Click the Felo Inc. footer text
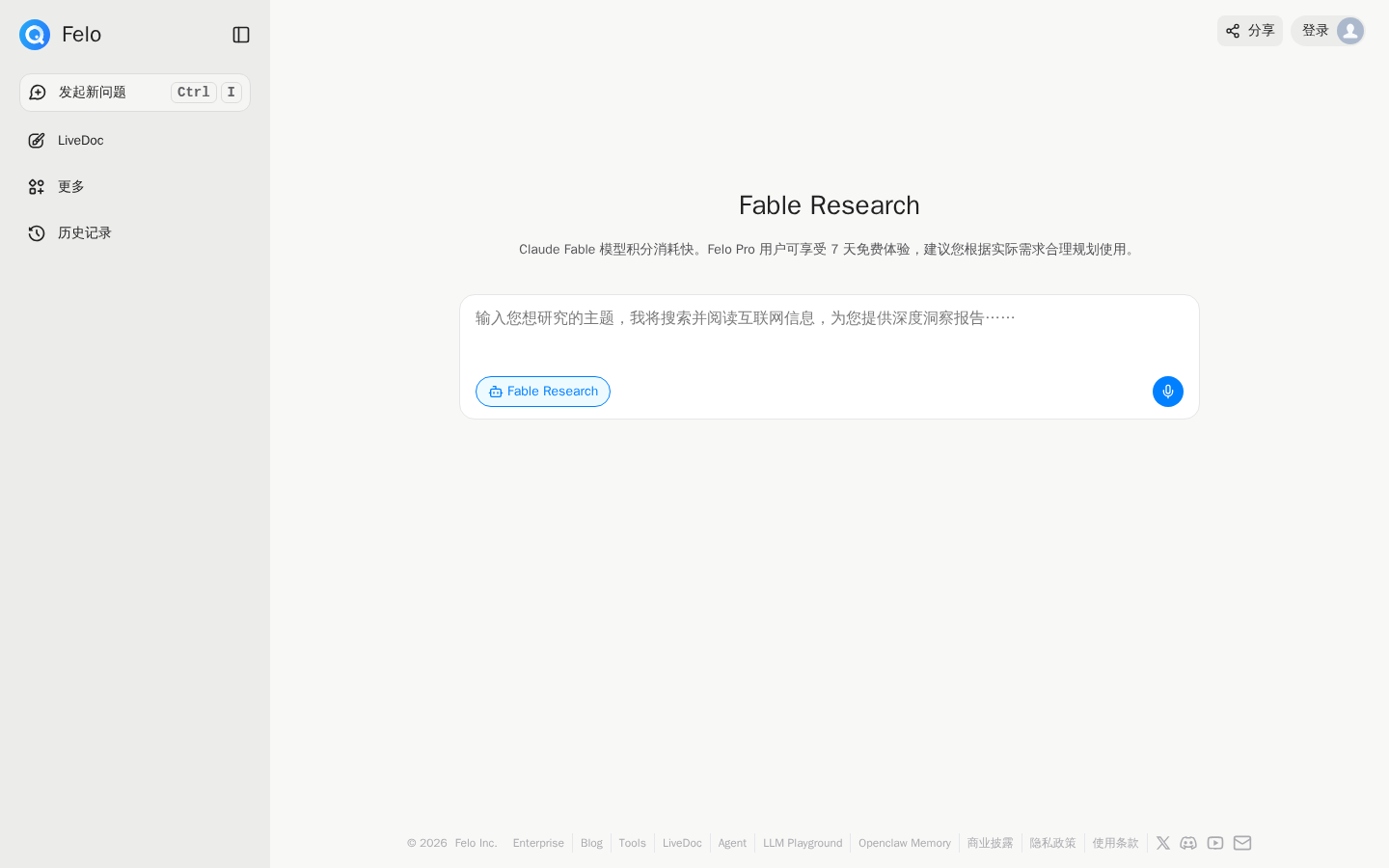This screenshot has width=1389, height=868. pos(476,843)
